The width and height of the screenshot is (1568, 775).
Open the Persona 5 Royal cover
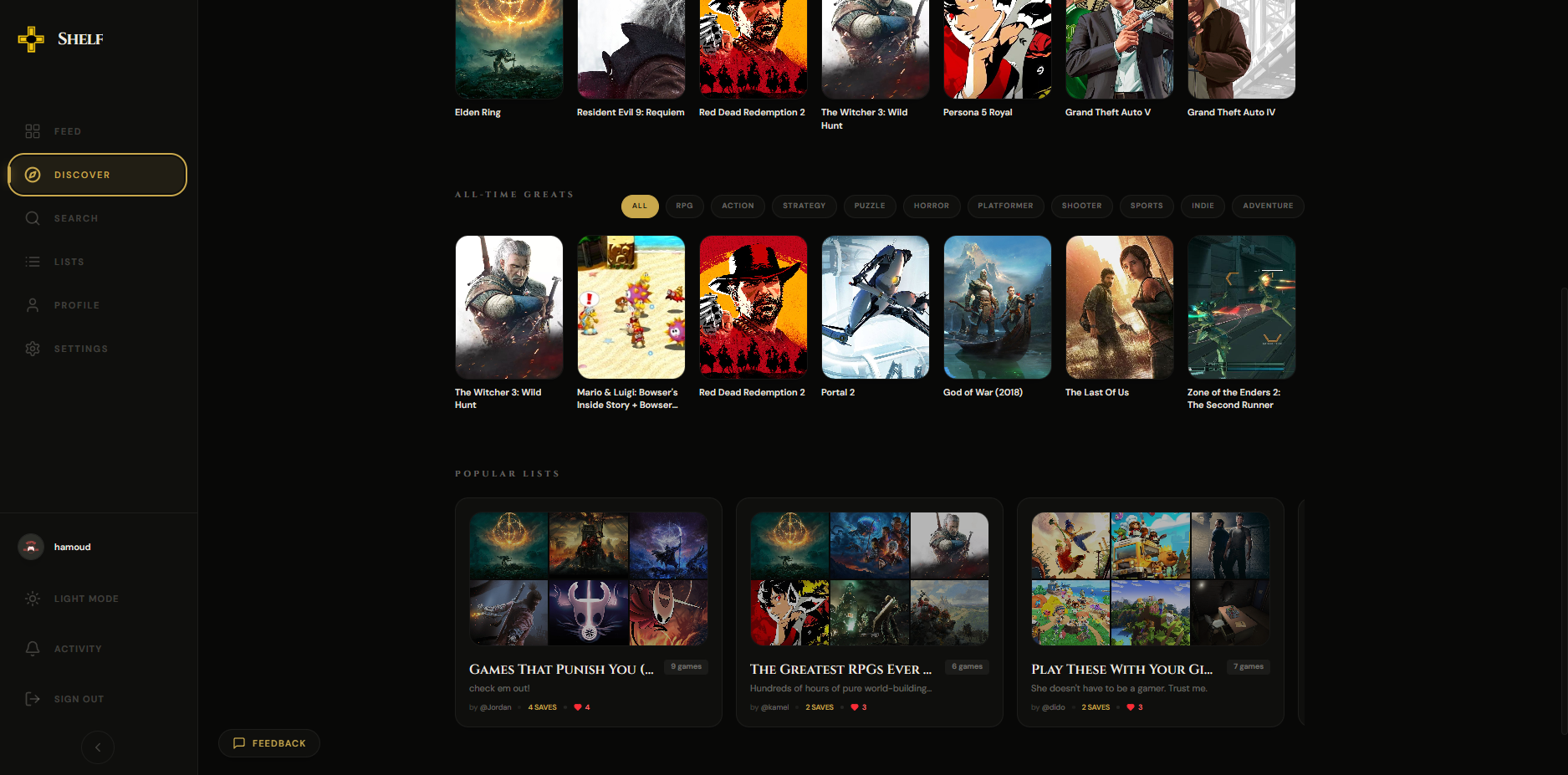point(998,49)
